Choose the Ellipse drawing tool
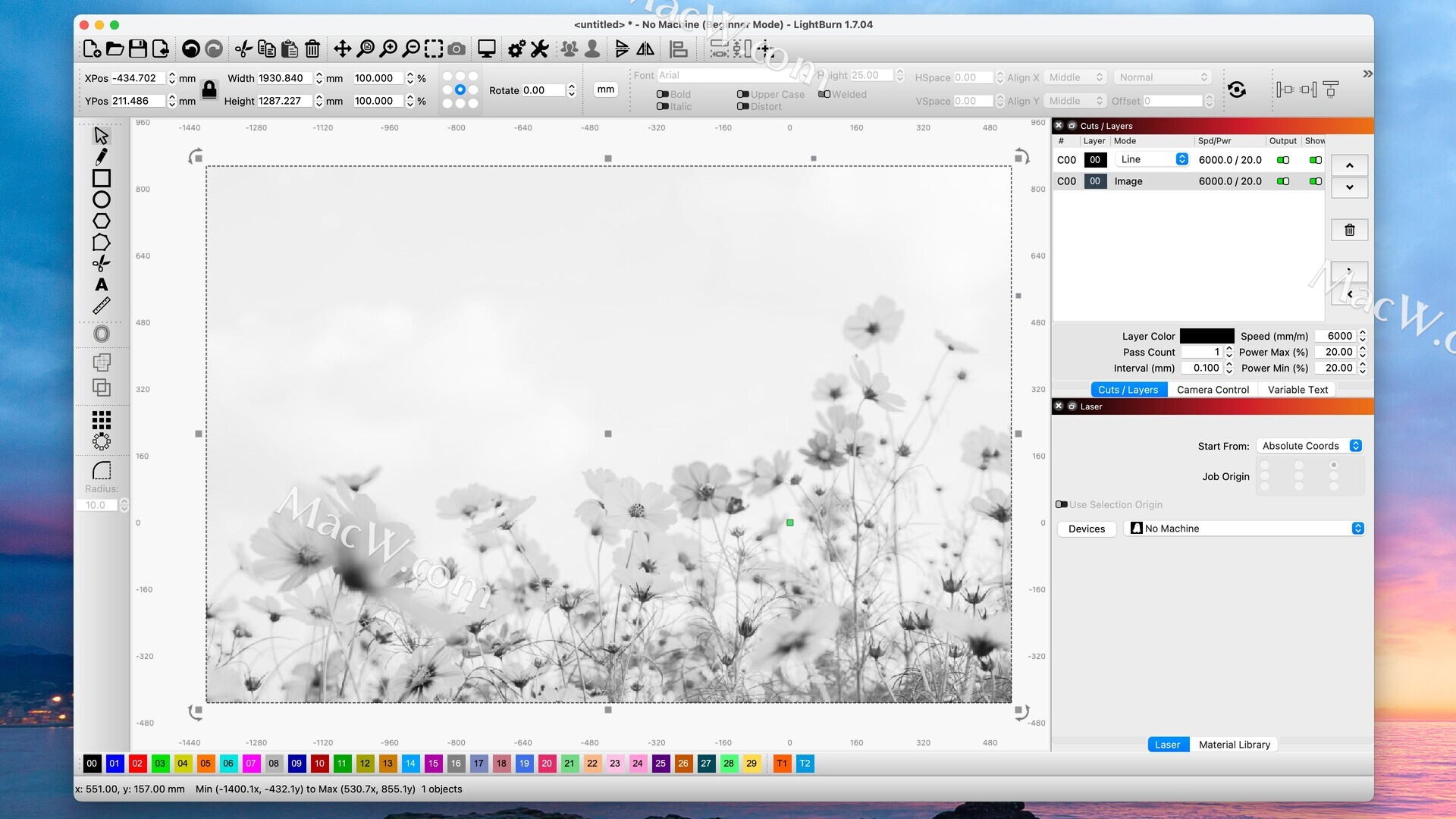Image resolution: width=1456 pixels, height=819 pixels. tap(101, 200)
